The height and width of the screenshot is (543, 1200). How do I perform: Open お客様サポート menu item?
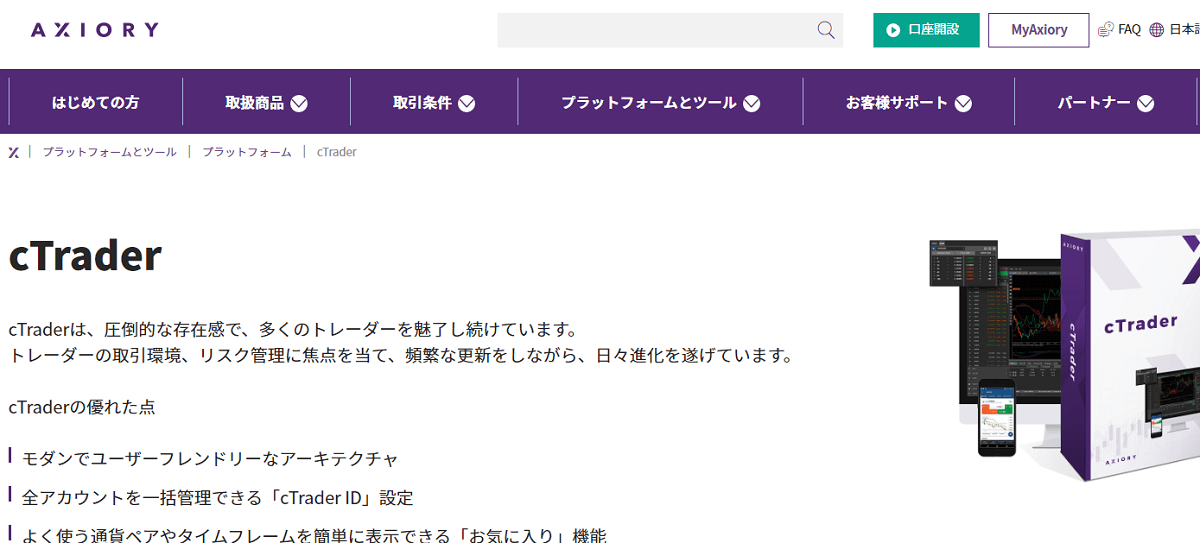click(x=897, y=102)
